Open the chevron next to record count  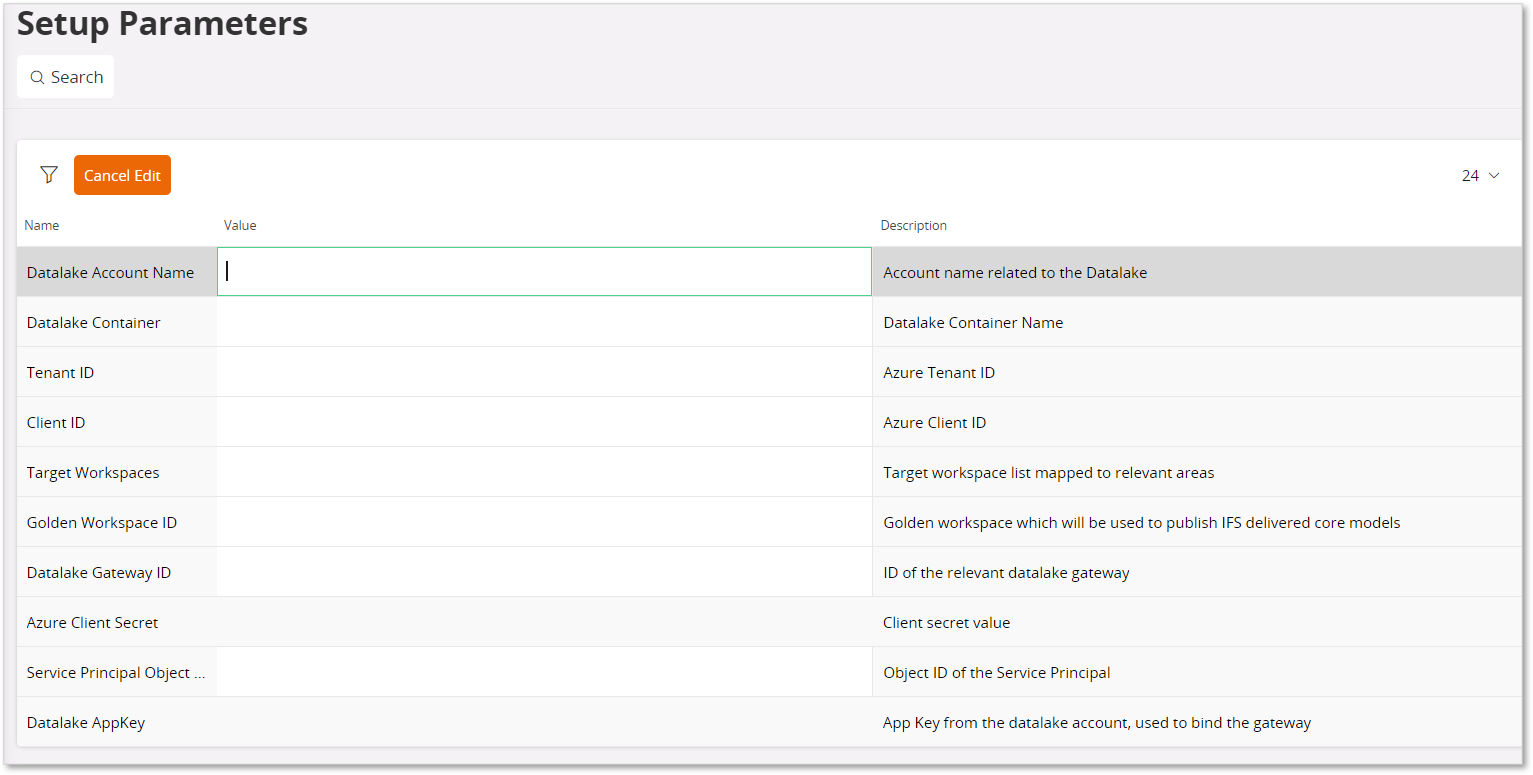[1494, 175]
